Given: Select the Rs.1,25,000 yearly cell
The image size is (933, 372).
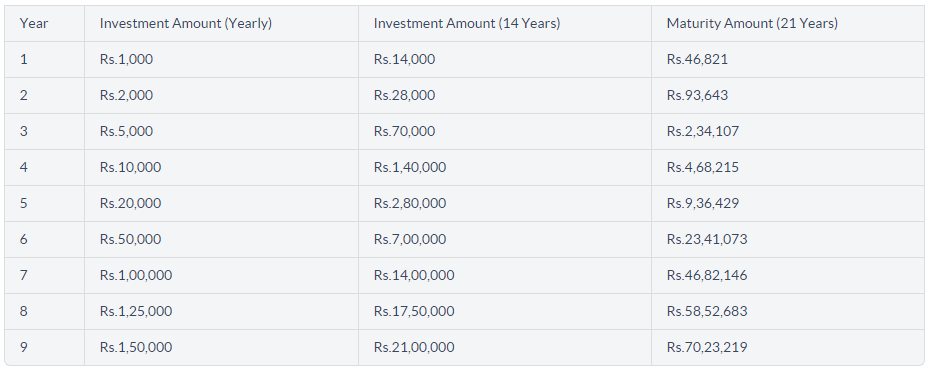Looking at the screenshot, I should [x=136, y=311].
